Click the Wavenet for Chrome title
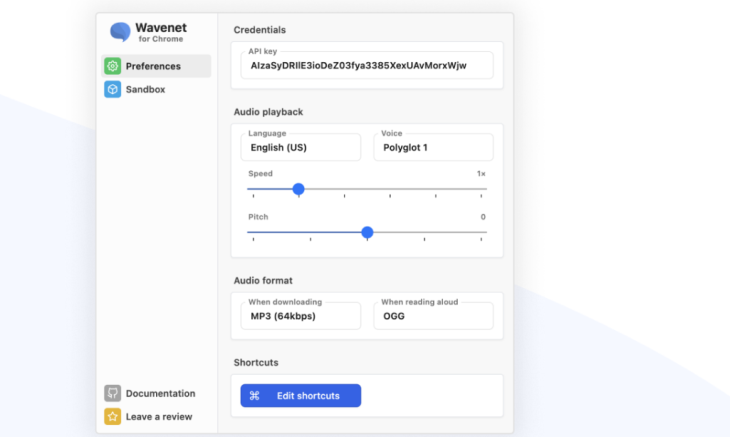This screenshot has width=730, height=437. pos(161,33)
